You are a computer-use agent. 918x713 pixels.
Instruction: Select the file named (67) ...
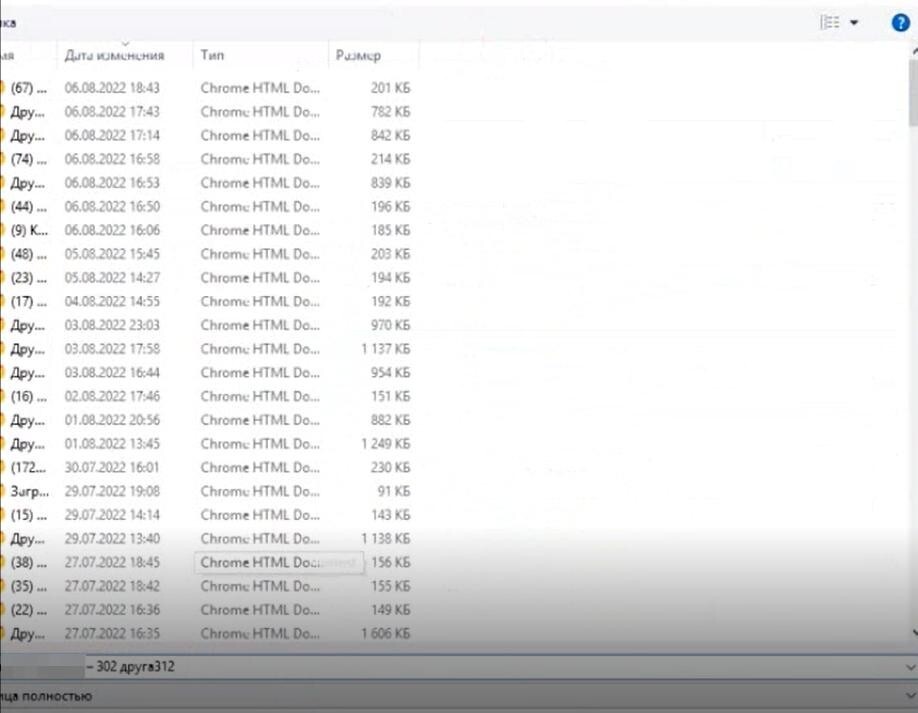pyautogui.click(x=28, y=88)
